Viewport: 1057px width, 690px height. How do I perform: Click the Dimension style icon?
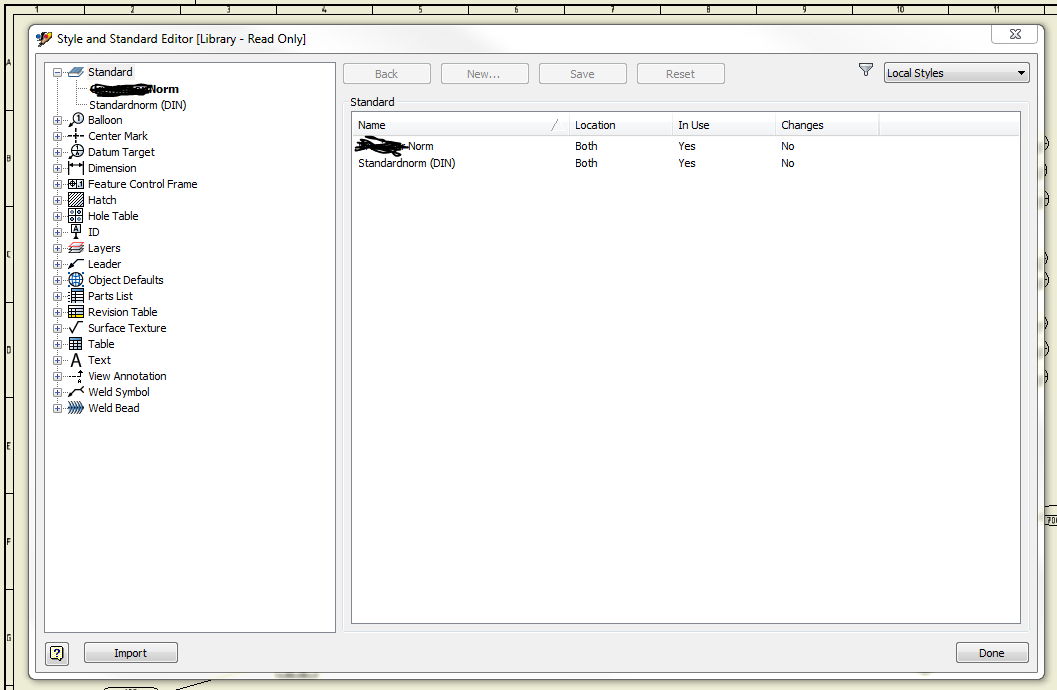click(x=76, y=168)
